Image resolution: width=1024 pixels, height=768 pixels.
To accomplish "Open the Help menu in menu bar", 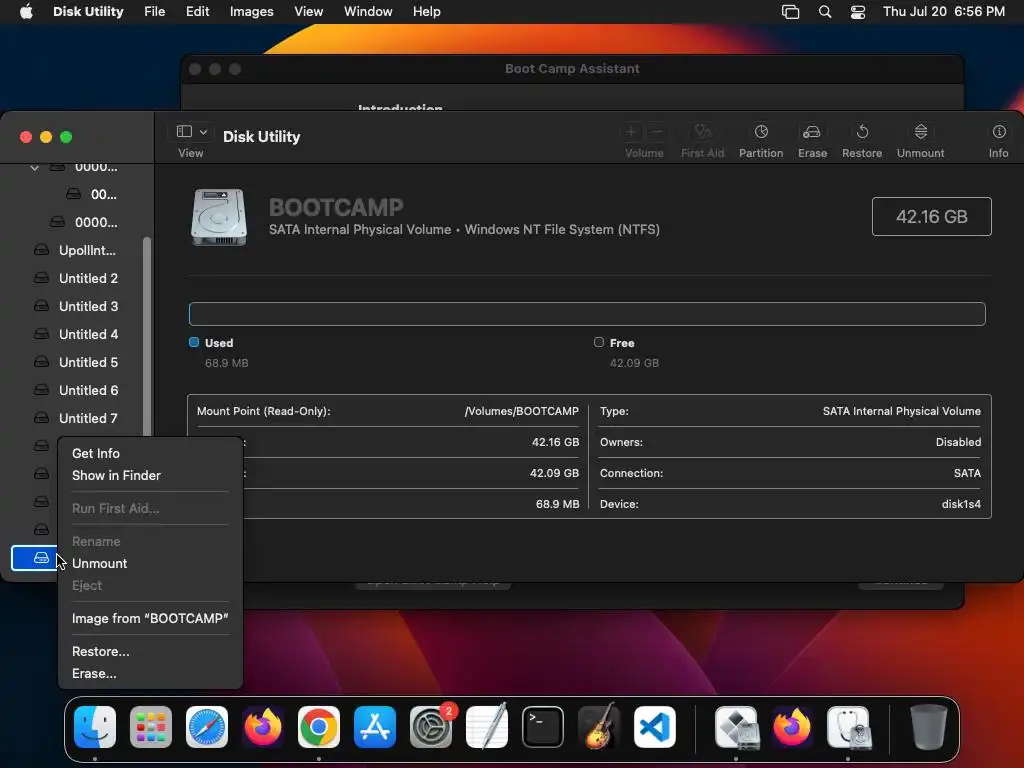I will [x=426, y=12].
